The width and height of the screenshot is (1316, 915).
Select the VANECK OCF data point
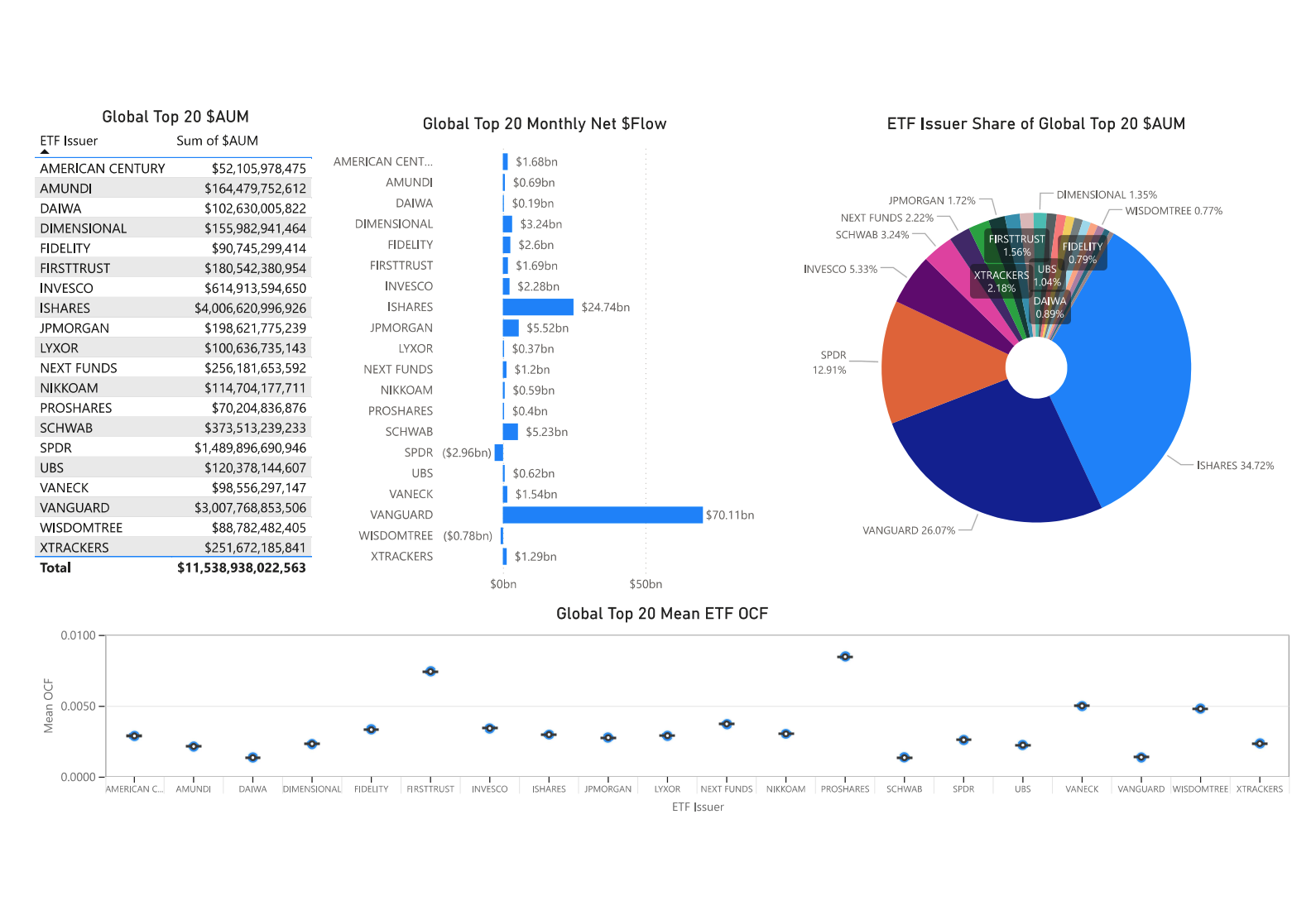coord(1082,707)
